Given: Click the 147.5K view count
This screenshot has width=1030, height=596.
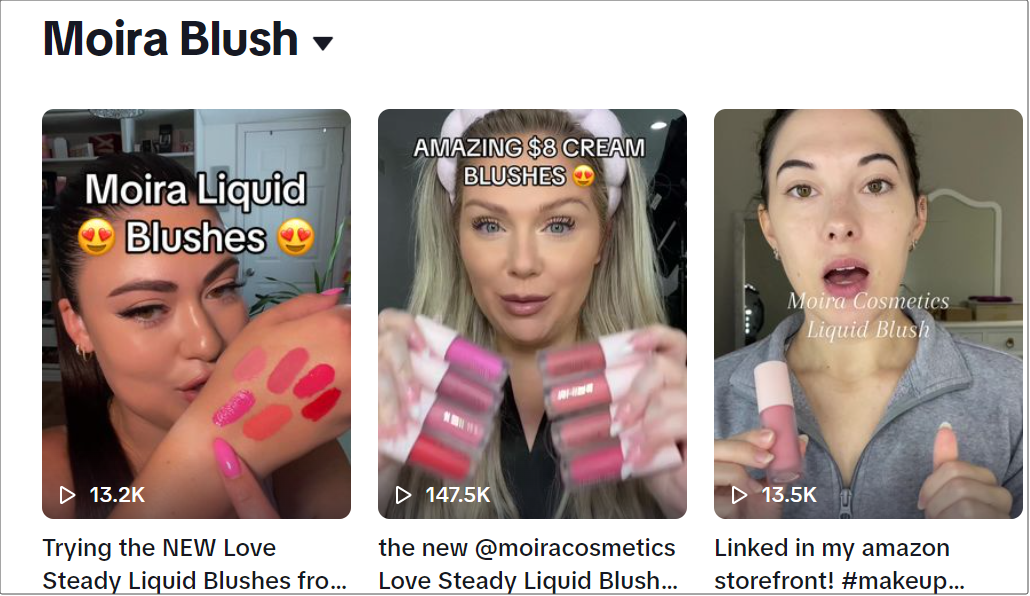Looking at the screenshot, I should (x=458, y=495).
